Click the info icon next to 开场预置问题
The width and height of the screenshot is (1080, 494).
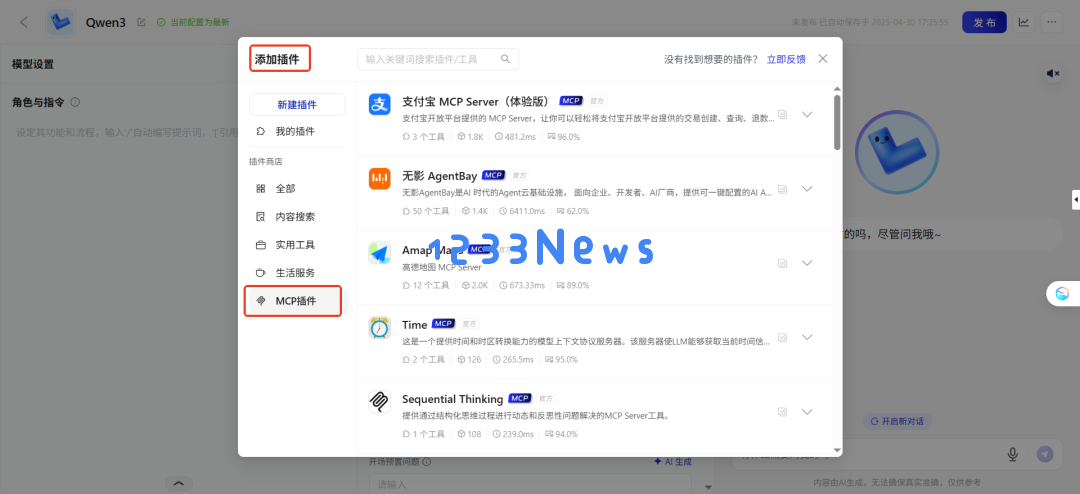pyautogui.click(x=426, y=462)
